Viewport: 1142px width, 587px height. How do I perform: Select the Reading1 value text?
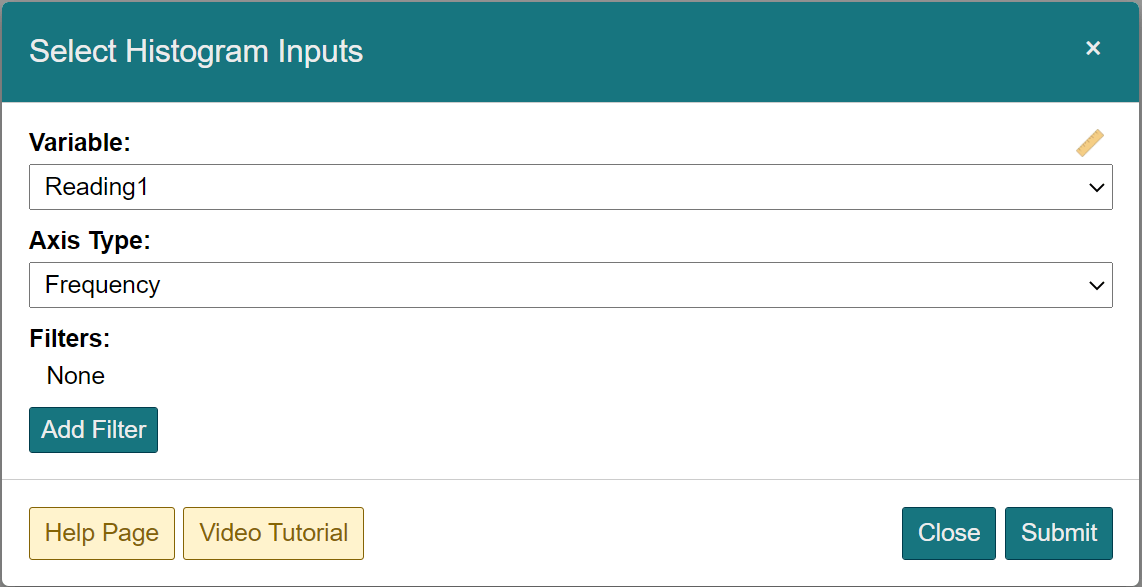(x=97, y=187)
